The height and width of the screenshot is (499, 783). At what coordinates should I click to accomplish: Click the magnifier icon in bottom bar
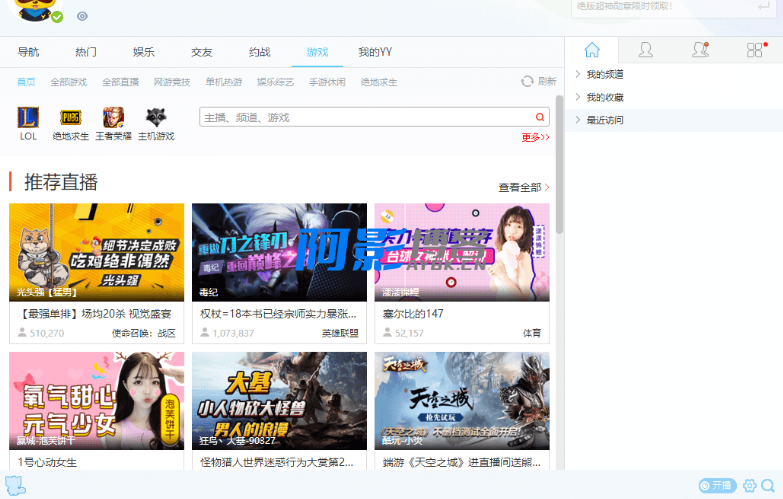pos(768,485)
